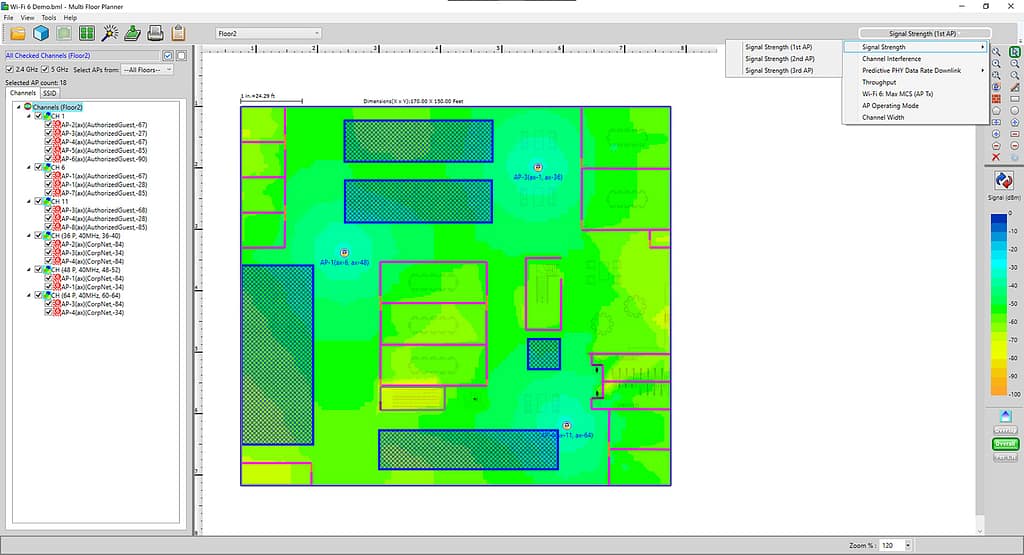The width and height of the screenshot is (1024, 555).
Task: Choose Channel Interference from the menu
Action: click(x=891, y=59)
